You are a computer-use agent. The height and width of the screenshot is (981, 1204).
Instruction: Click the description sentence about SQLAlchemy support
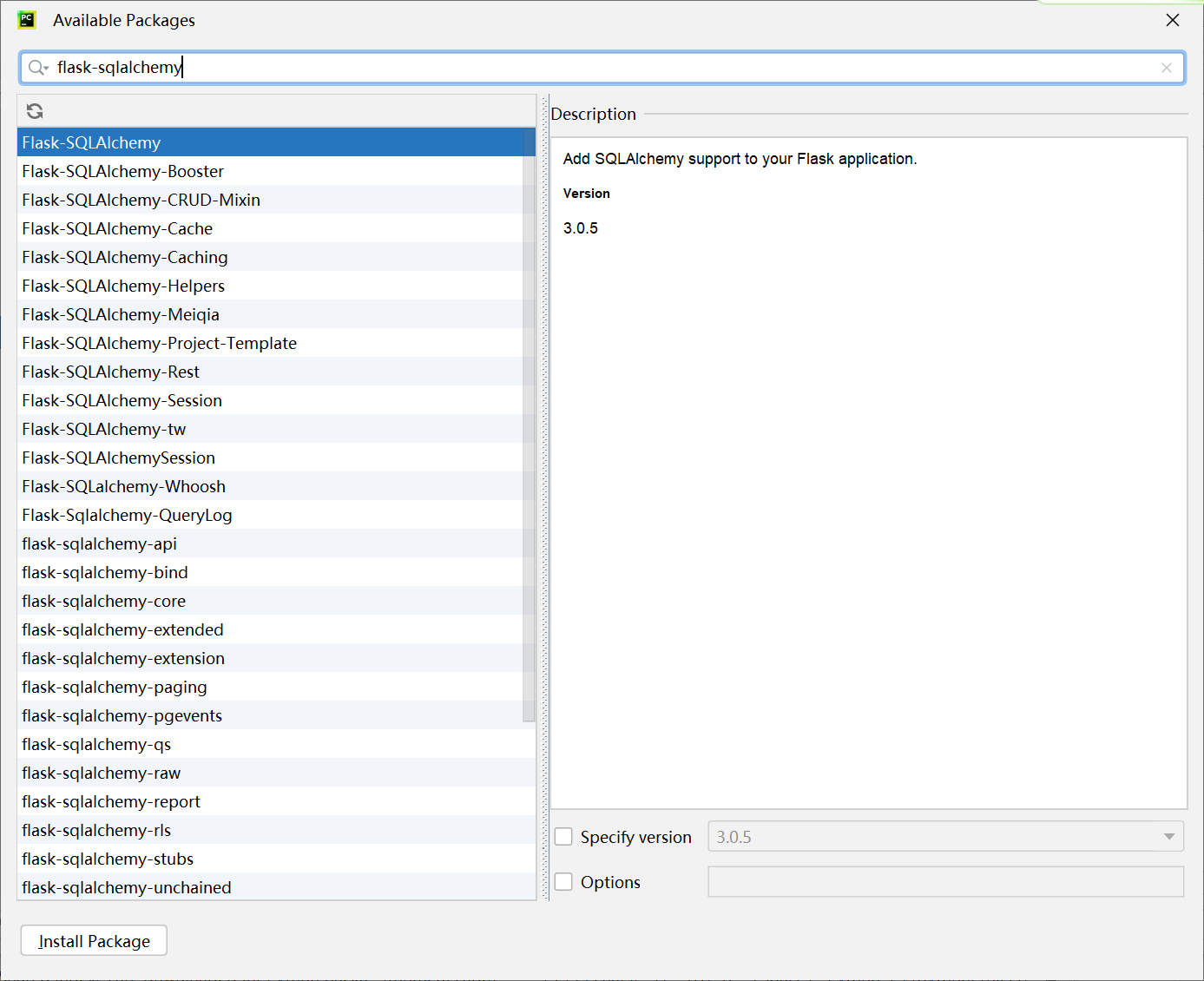(740, 159)
